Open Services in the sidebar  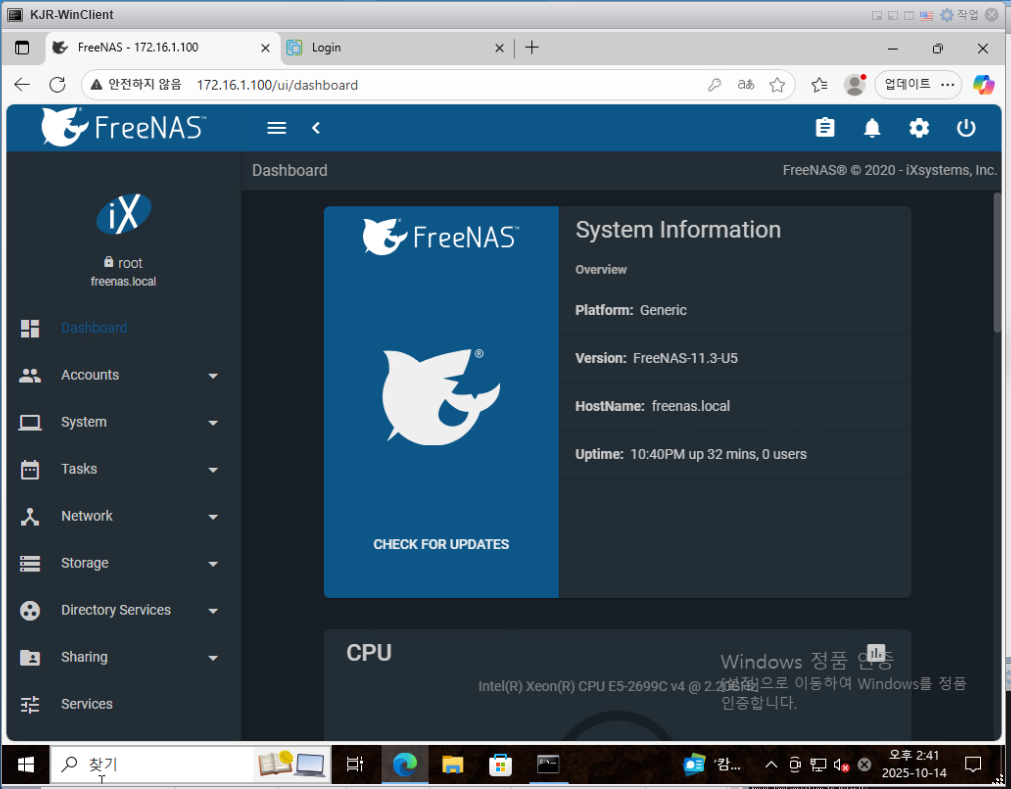[x=87, y=704]
